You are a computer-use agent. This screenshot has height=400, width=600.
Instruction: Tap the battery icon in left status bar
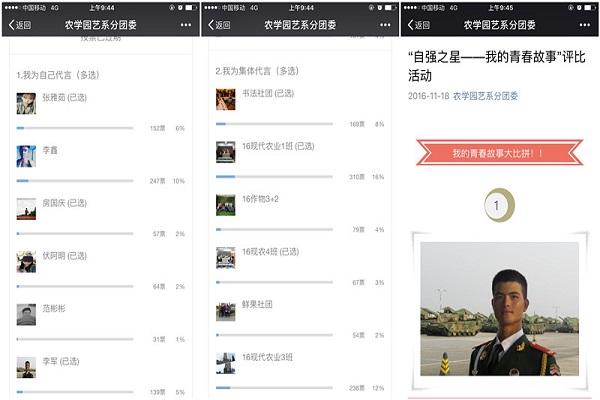coord(191,7)
